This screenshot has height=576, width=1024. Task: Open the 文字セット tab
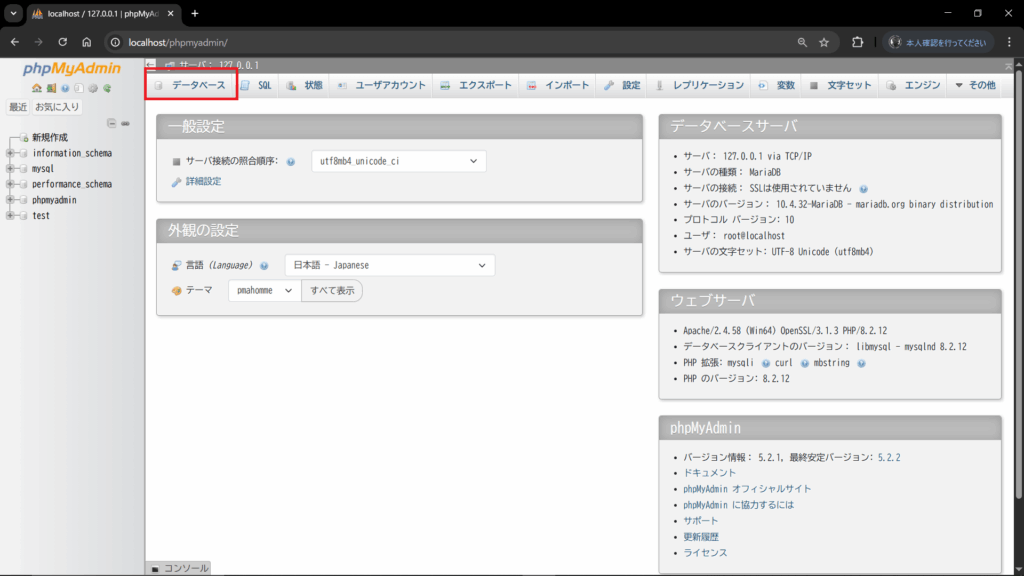[x=840, y=86]
